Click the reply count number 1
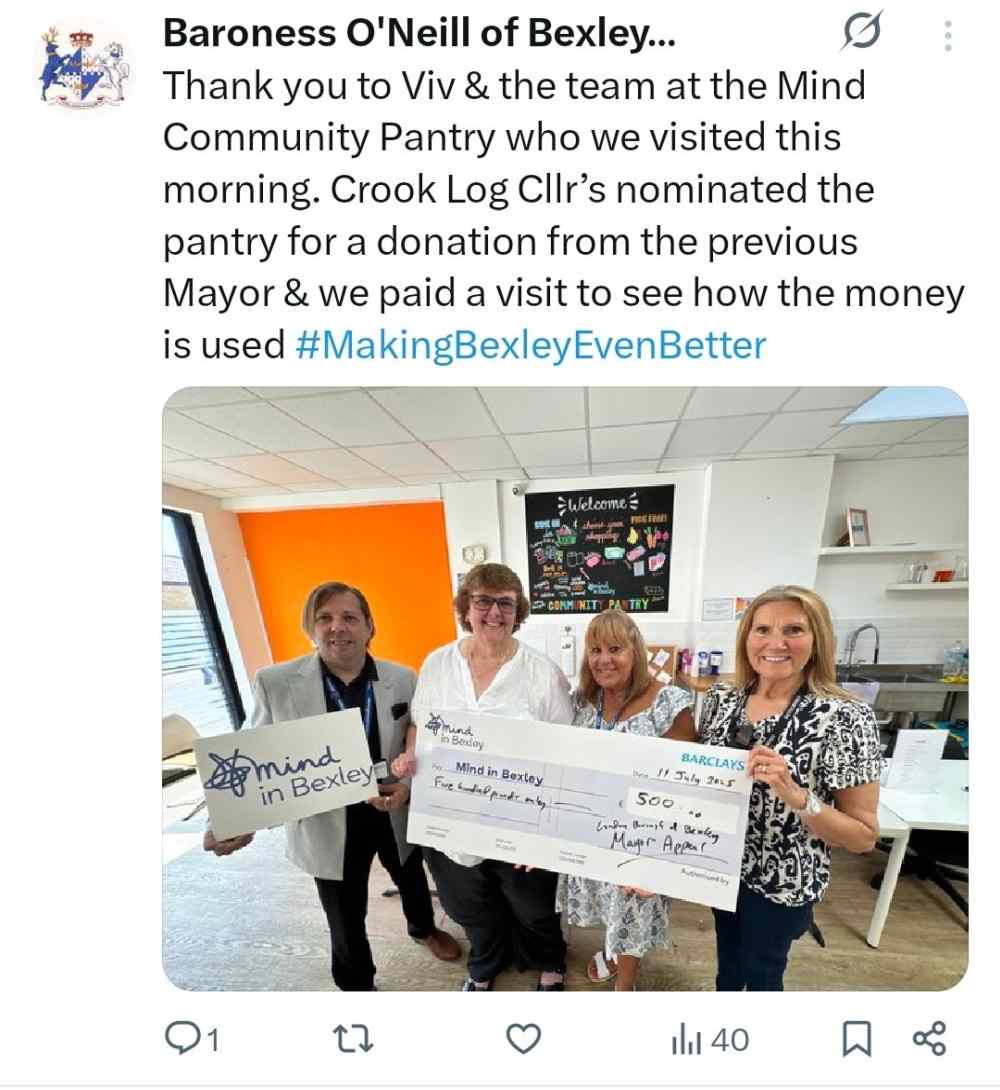 pyautogui.click(x=213, y=1041)
